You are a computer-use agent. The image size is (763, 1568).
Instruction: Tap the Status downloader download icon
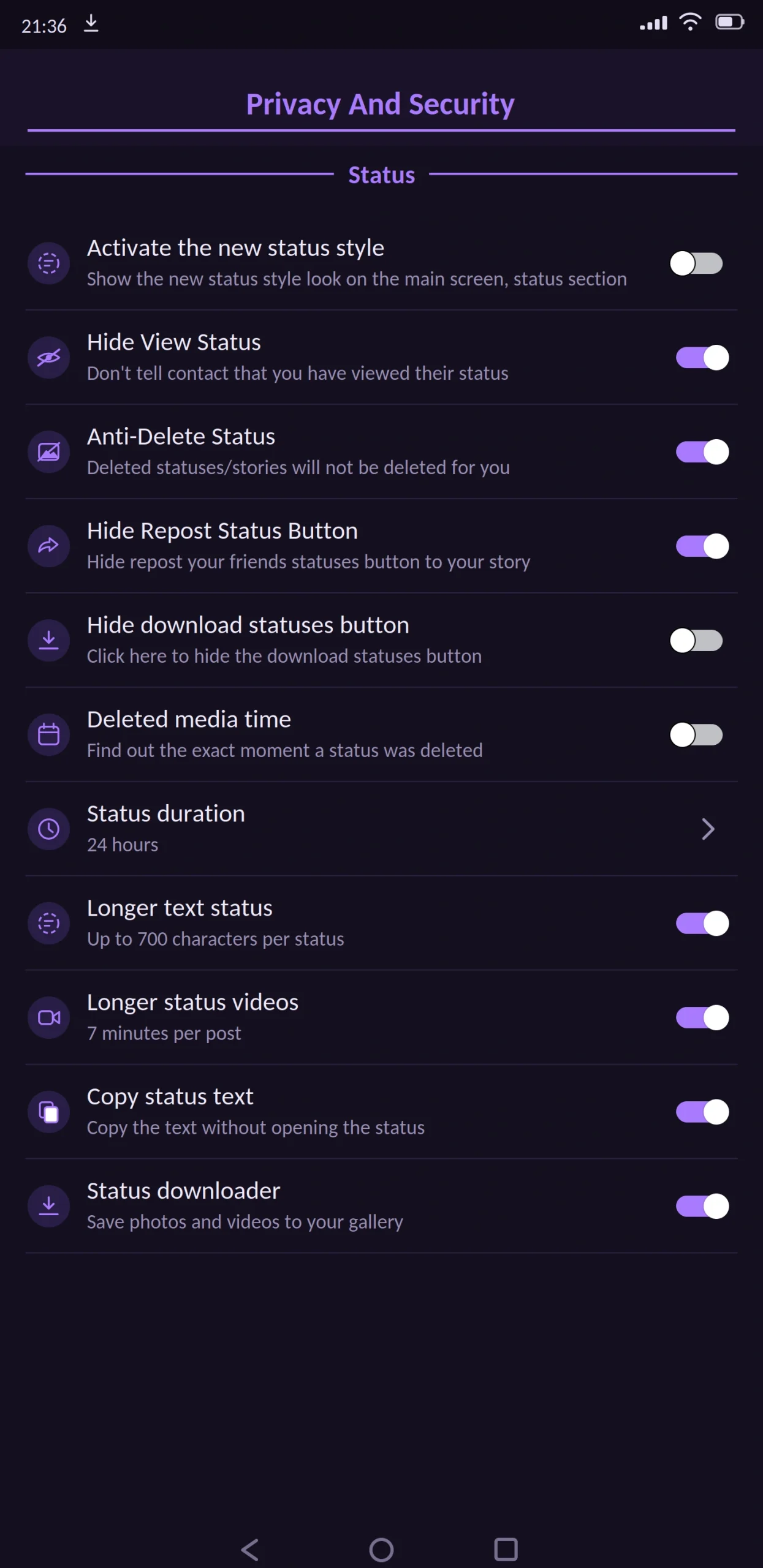click(x=48, y=1206)
